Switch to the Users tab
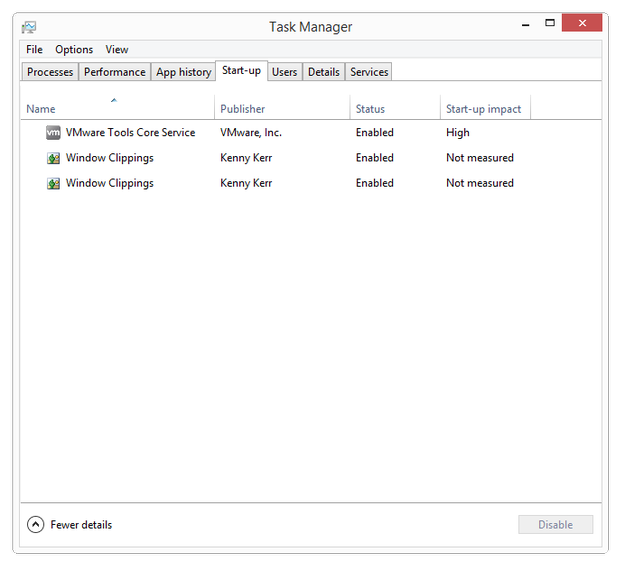625x570 pixels. (285, 72)
